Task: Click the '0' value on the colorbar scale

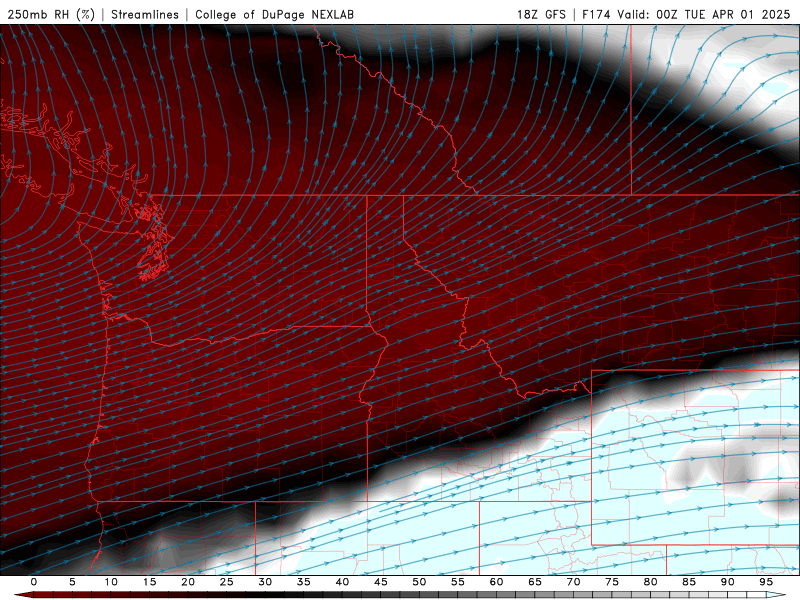Action: click(34, 582)
